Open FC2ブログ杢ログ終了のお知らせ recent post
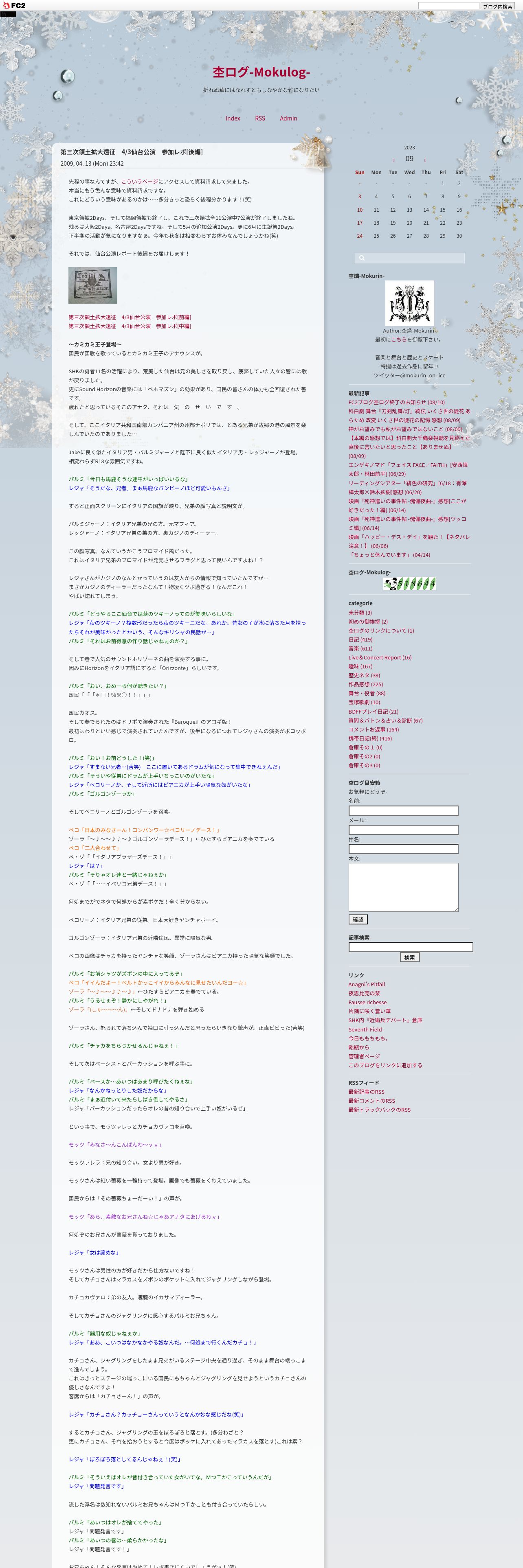This screenshot has width=523, height=1568. click(x=396, y=402)
